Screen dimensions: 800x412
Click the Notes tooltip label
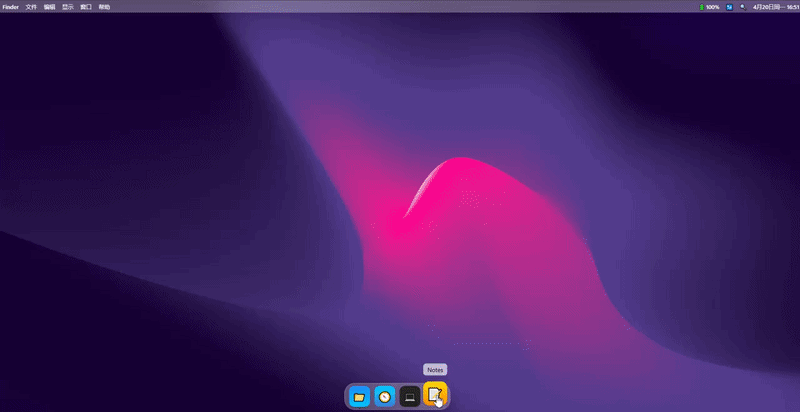tap(434, 369)
